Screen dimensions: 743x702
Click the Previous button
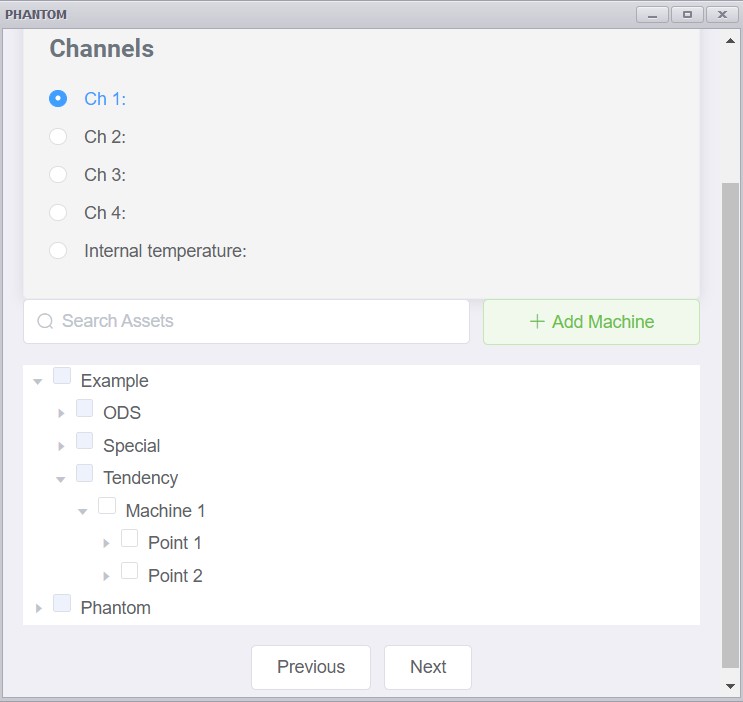point(311,667)
